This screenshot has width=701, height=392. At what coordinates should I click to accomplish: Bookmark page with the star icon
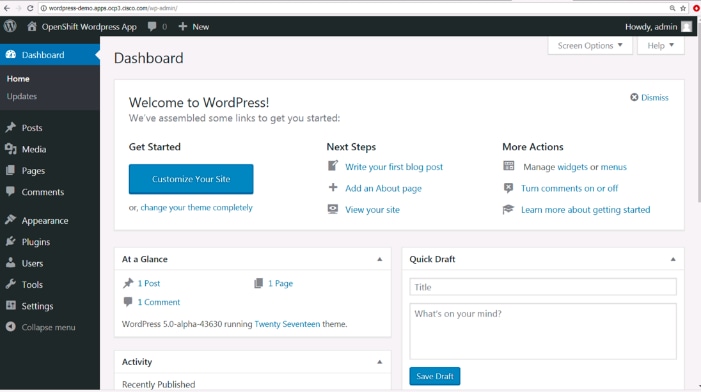(683, 8)
